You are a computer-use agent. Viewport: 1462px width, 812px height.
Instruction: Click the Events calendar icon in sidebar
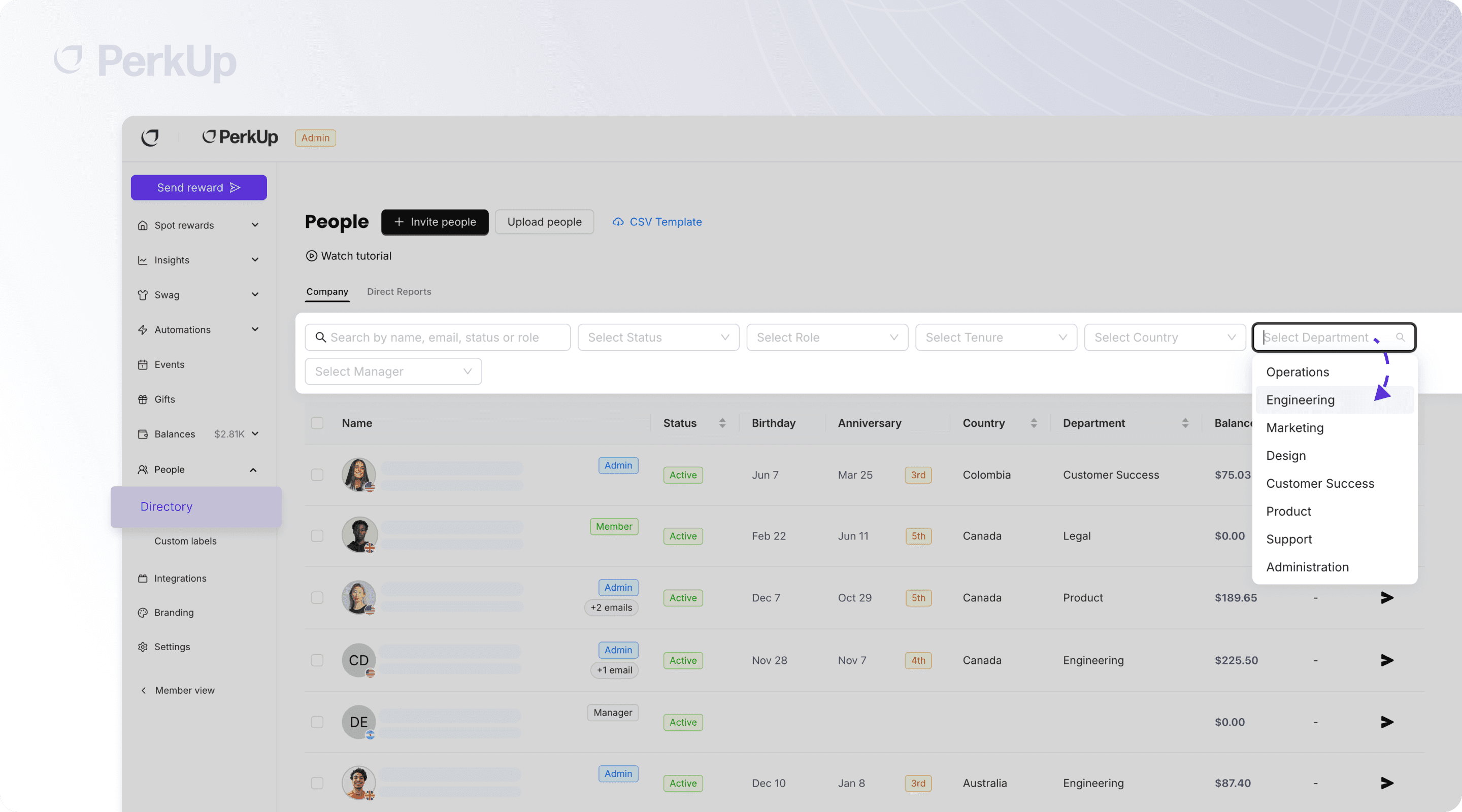pos(143,365)
